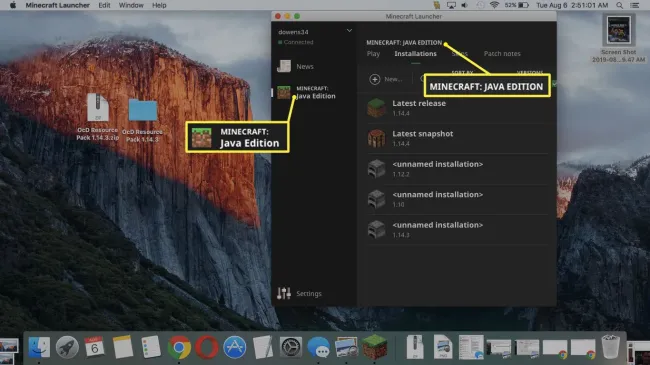Select unnamed installation 1.10 row text
Viewport: 650px width, 365px height.
pos(438,199)
